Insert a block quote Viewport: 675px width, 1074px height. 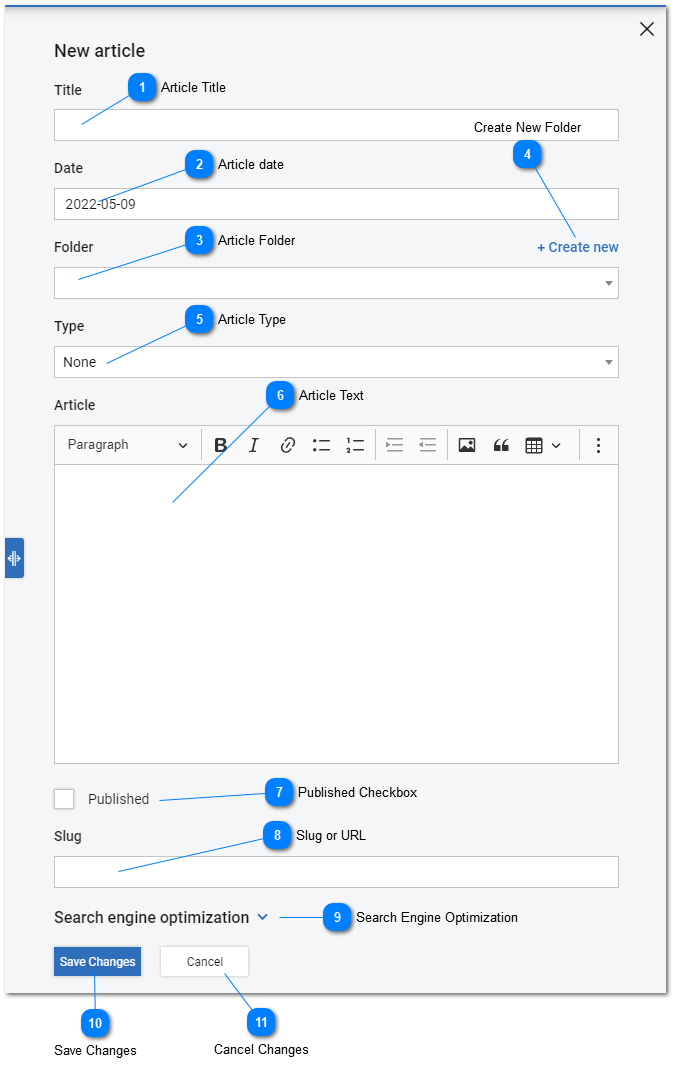click(x=501, y=445)
